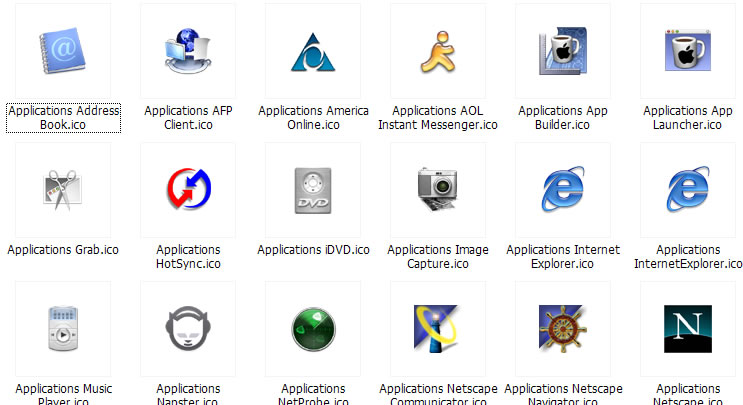Select the HotSync red and blue arrows icon
This screenshot has height=405, width=743.
189,189
